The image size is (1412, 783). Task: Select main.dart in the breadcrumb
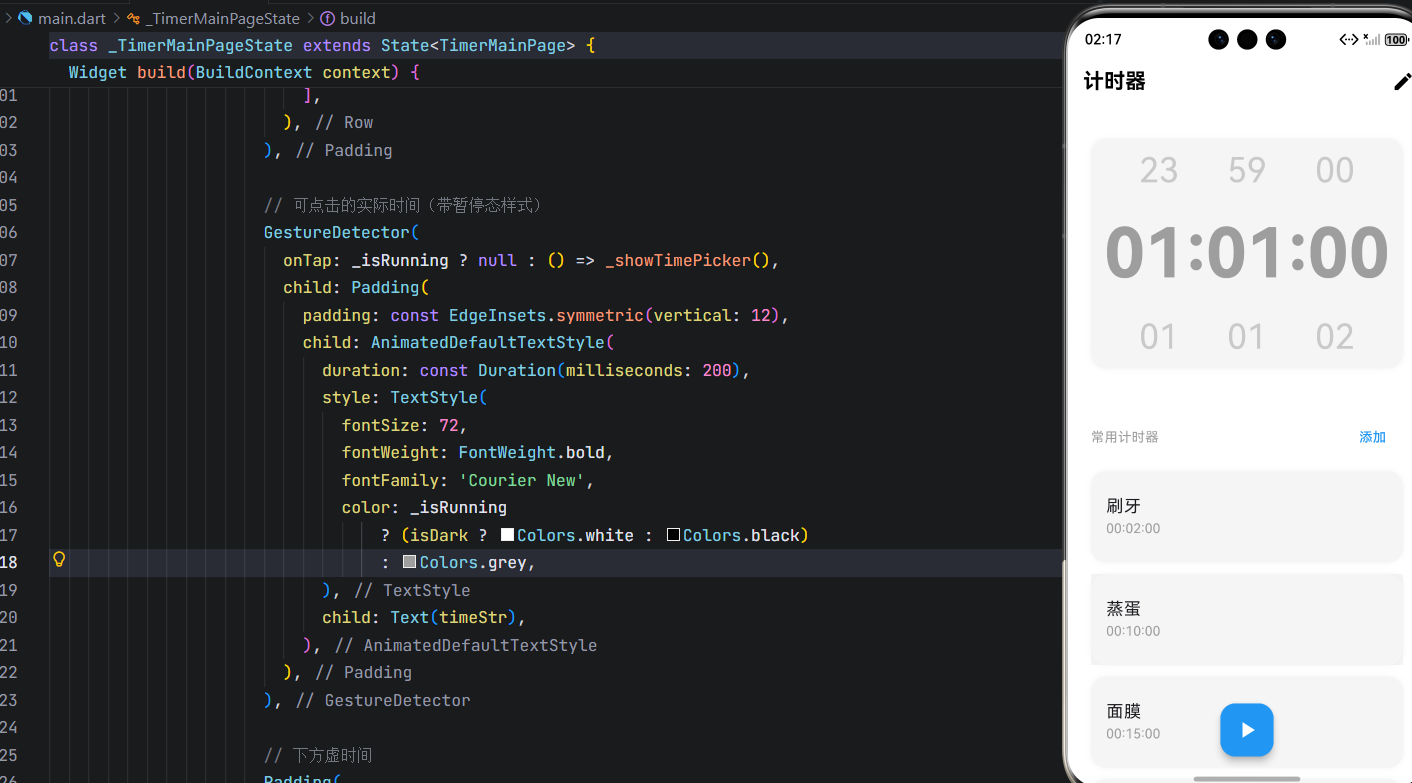point(72,18)
